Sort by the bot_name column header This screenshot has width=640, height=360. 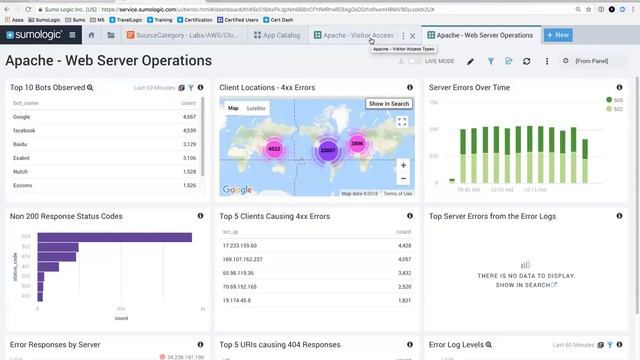[x=26, y=103]
